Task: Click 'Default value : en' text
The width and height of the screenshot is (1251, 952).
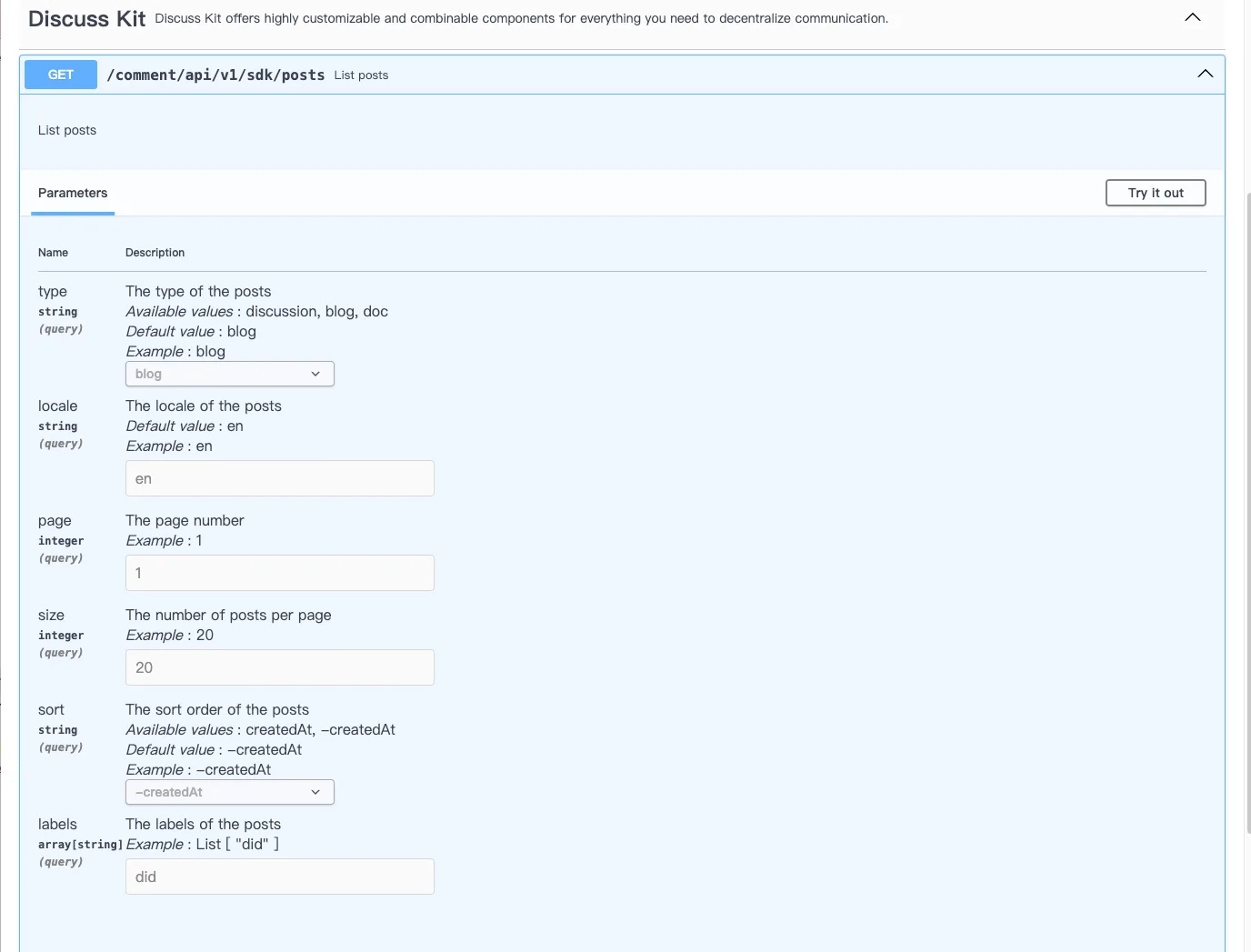Action: point(185,426)
